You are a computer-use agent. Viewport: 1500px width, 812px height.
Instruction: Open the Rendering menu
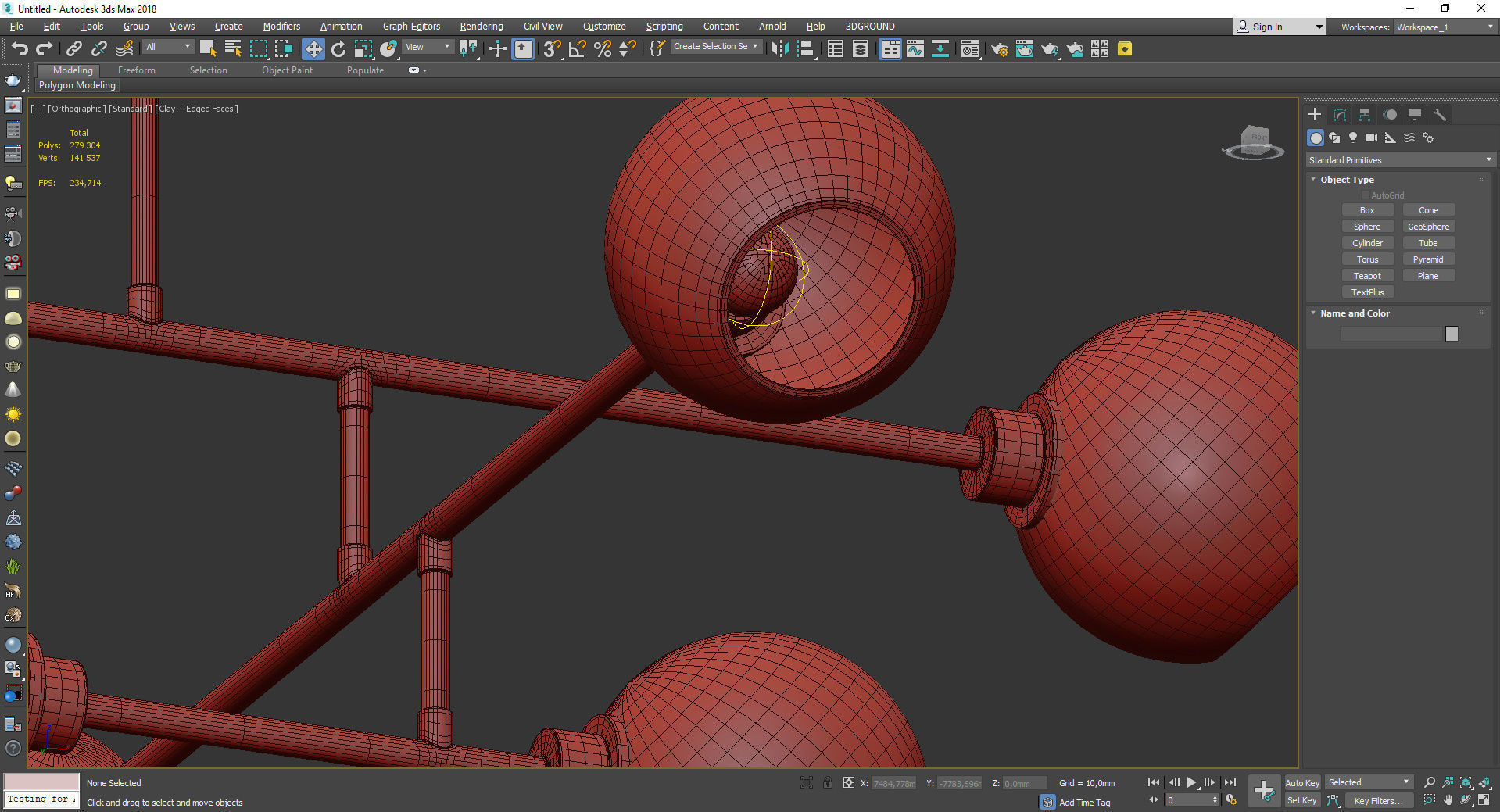[481, 27]
